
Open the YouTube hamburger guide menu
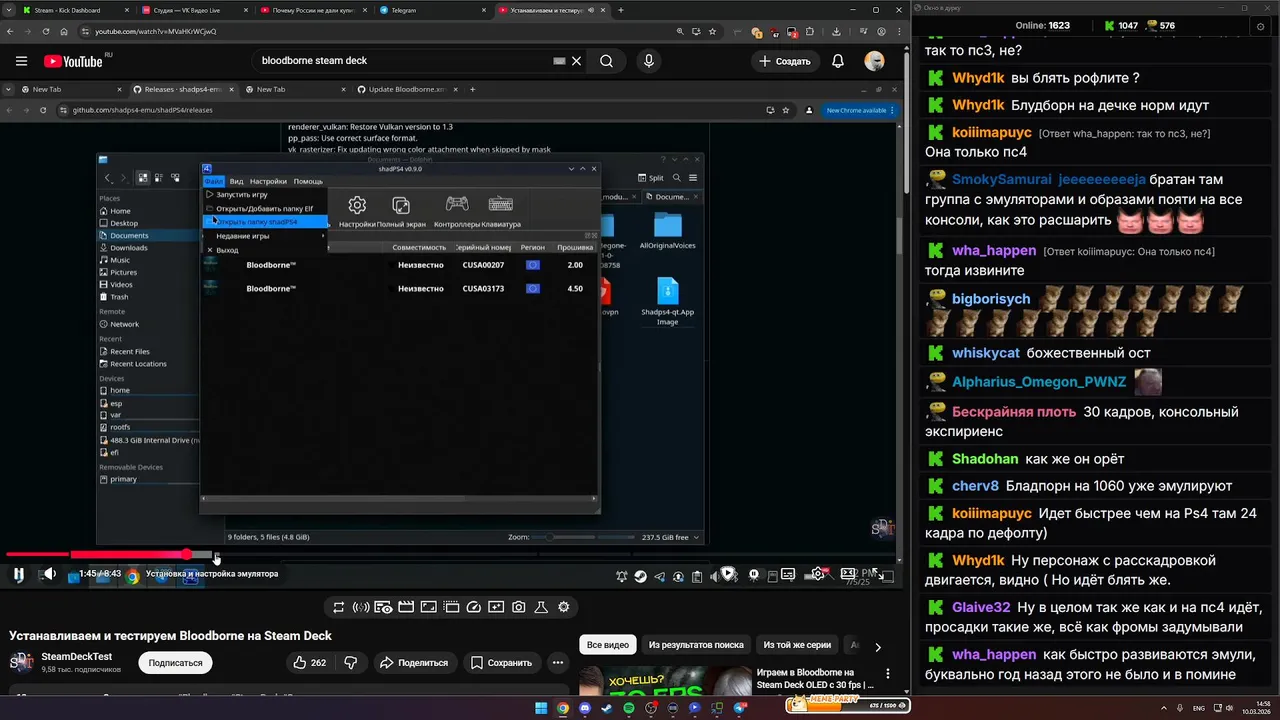pyautogui.click(x=21, y=61)
